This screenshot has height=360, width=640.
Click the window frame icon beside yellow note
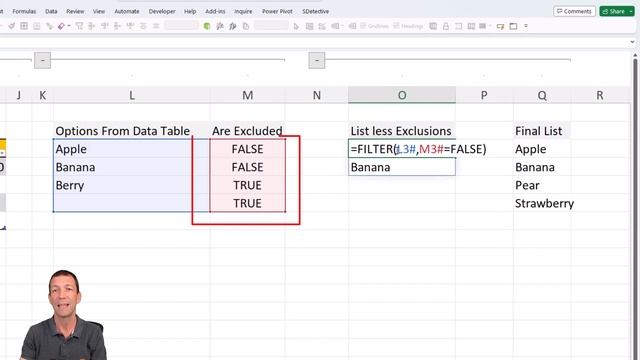[x=513, y=26]
